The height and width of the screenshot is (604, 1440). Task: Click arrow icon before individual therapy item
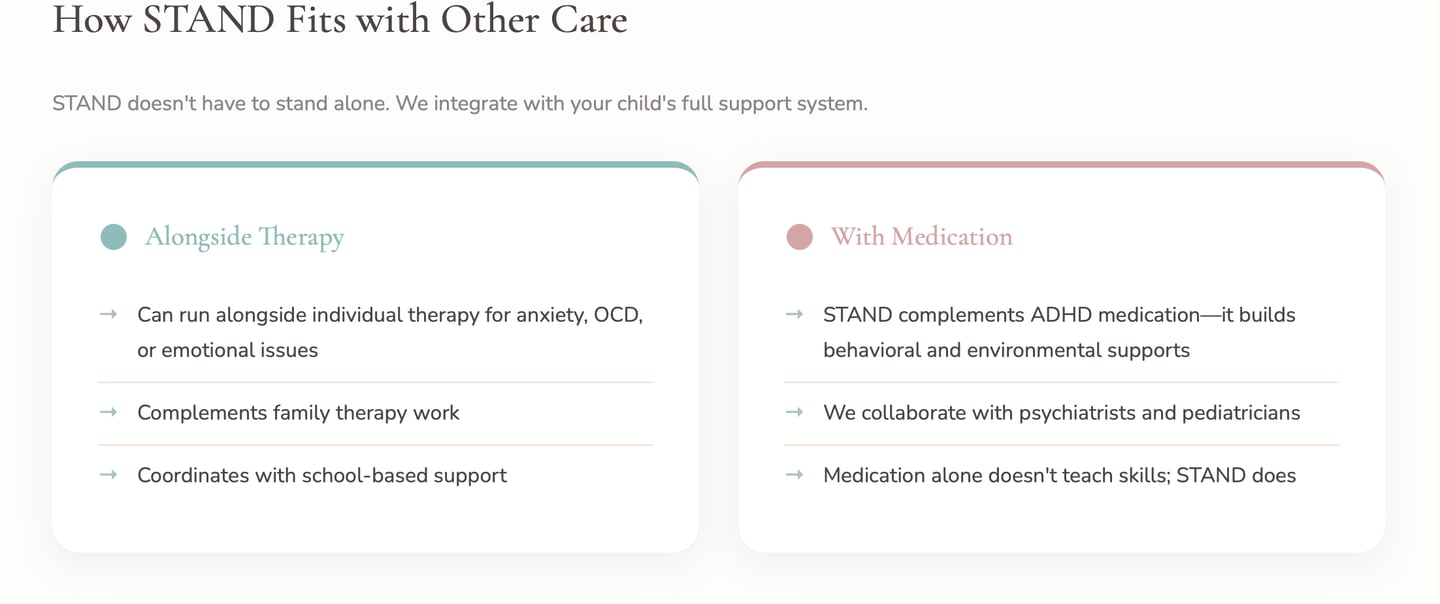coord(109,314)
